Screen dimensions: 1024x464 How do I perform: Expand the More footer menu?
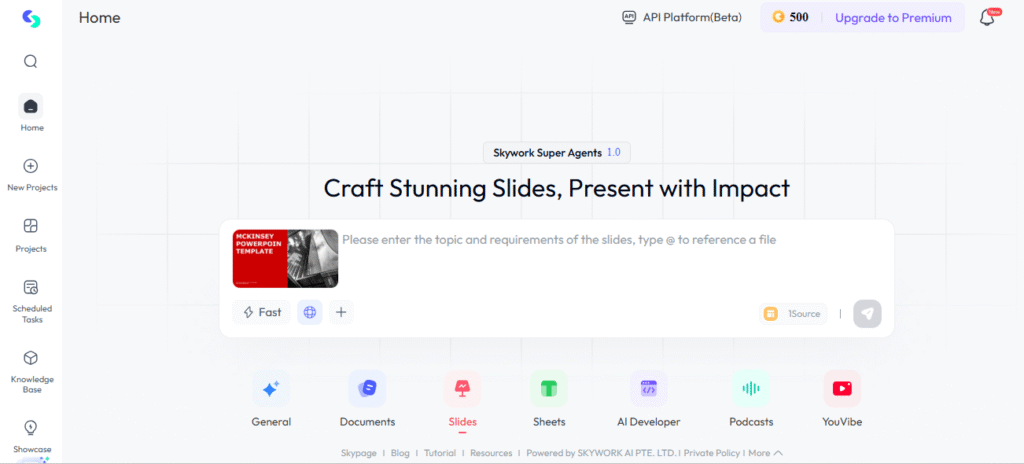click(x=765, y=453)
